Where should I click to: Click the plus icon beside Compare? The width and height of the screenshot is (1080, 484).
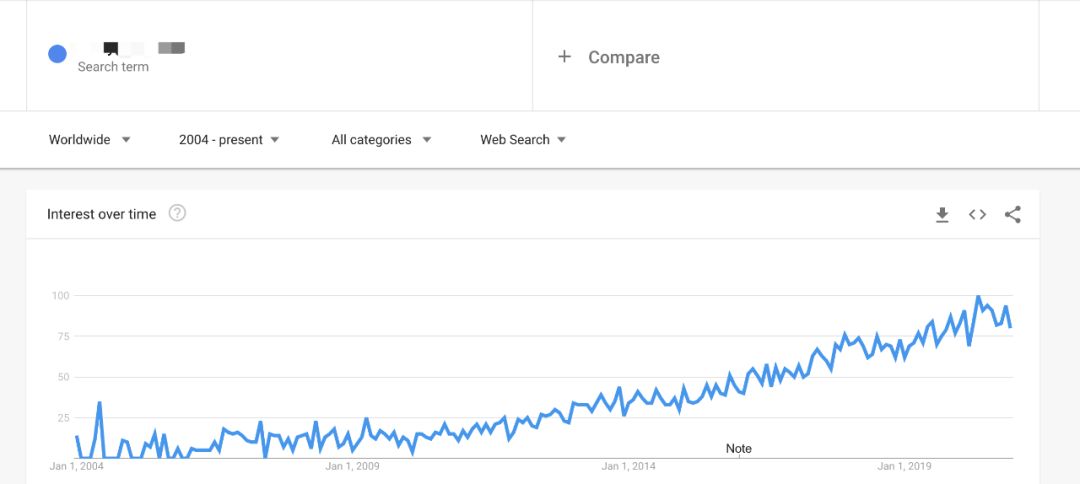564,57
